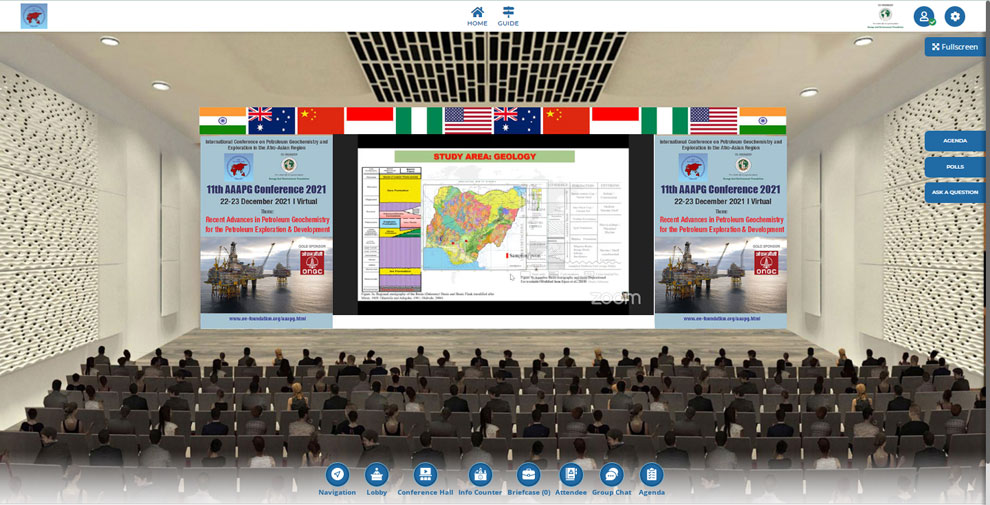This screenshot has height=505, width=990.
Task: Open the Polls side button
Action: pos(955,167)
